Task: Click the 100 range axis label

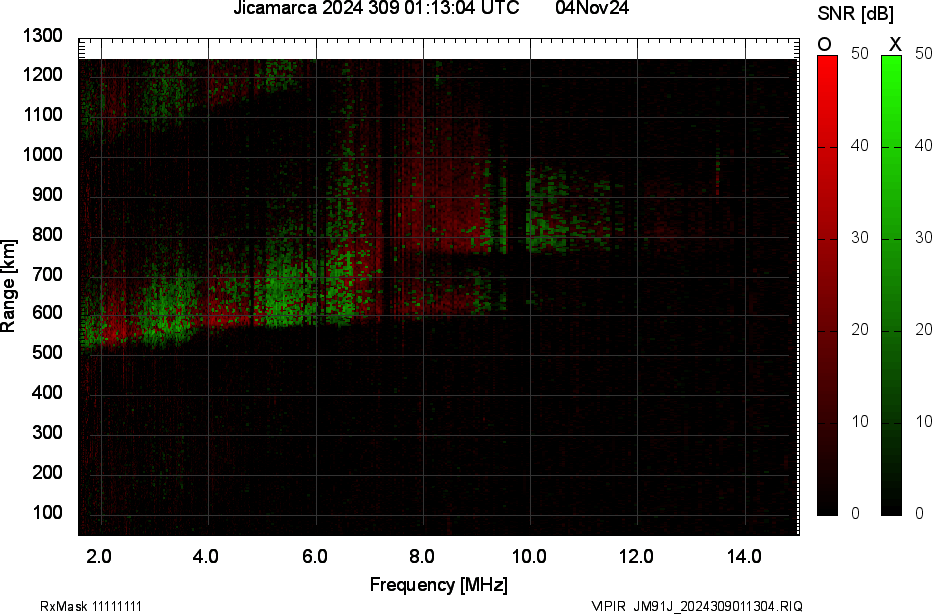Action: click(x=47, y=512)
